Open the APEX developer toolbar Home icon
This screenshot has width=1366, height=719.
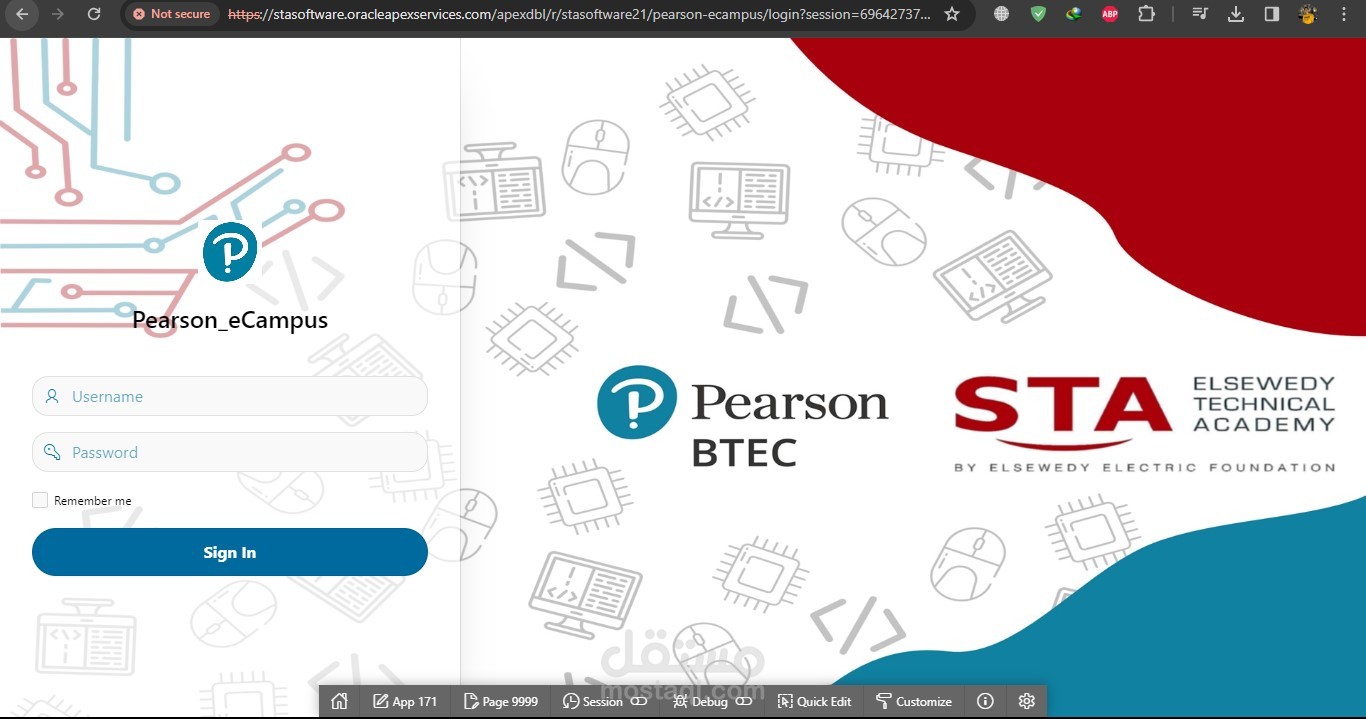pos(339,701)
